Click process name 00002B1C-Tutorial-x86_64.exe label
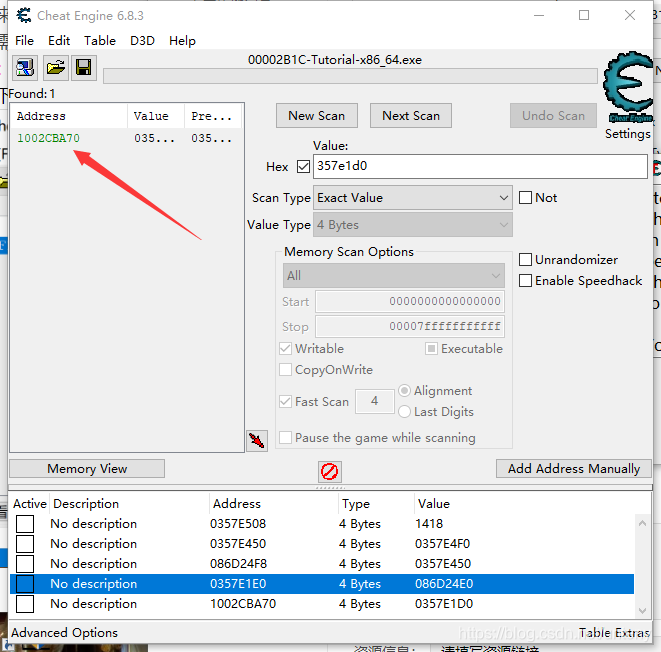This screenshot has height=652, width=661. [335, 60]
